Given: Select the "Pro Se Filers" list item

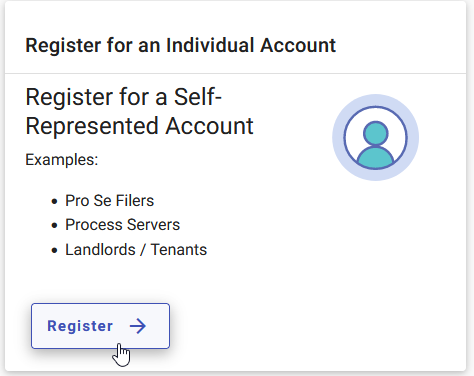Looking at the screenshot, I should click(109, 201).
